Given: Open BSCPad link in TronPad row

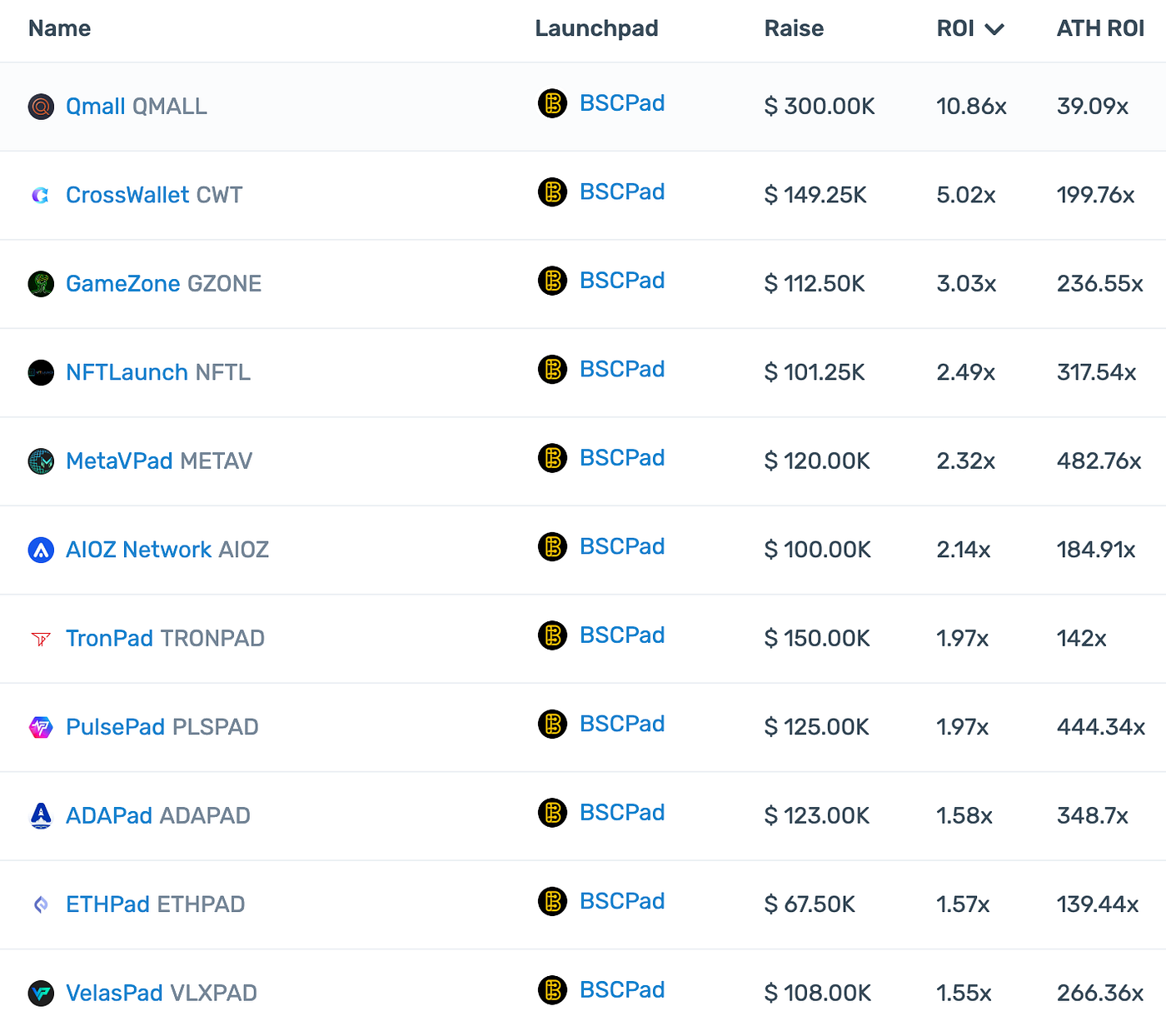Looking at the screenshot, I should [622, 635].
